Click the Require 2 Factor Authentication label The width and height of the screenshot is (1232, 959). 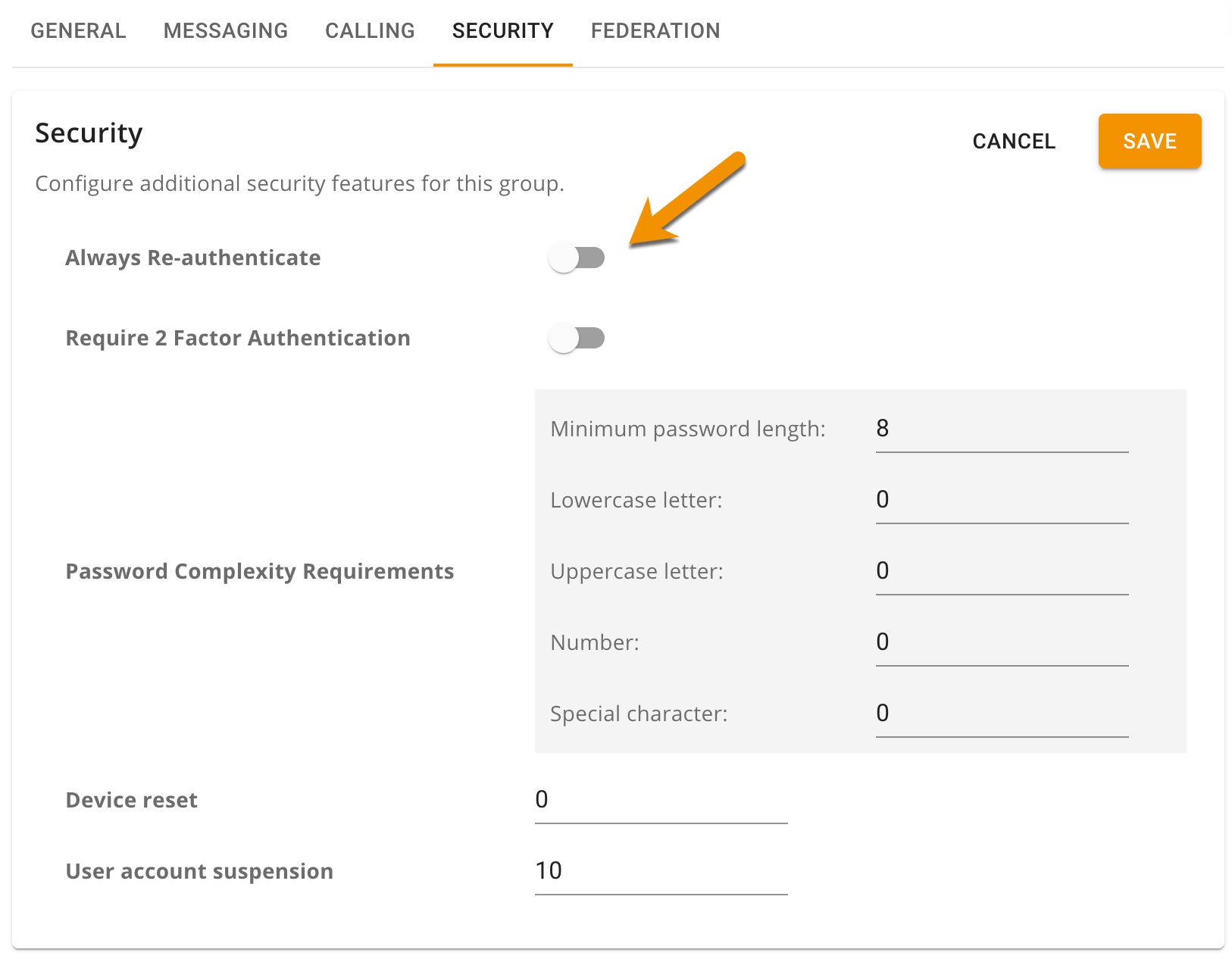(238, 339)
